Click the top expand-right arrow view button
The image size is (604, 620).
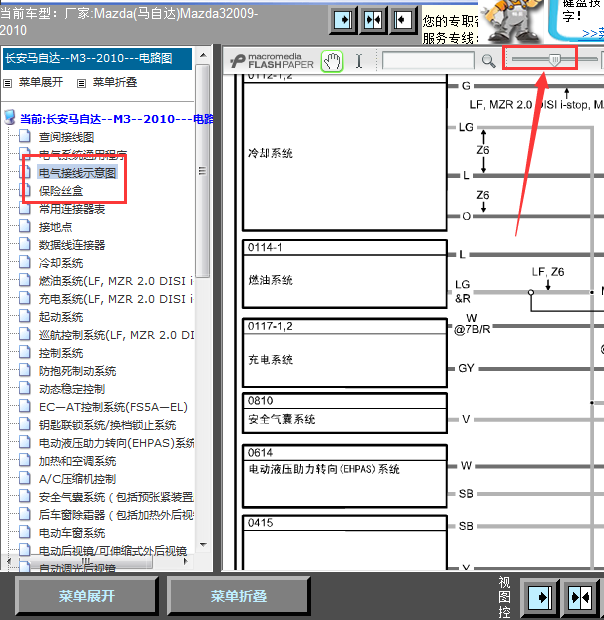[343, 20]
